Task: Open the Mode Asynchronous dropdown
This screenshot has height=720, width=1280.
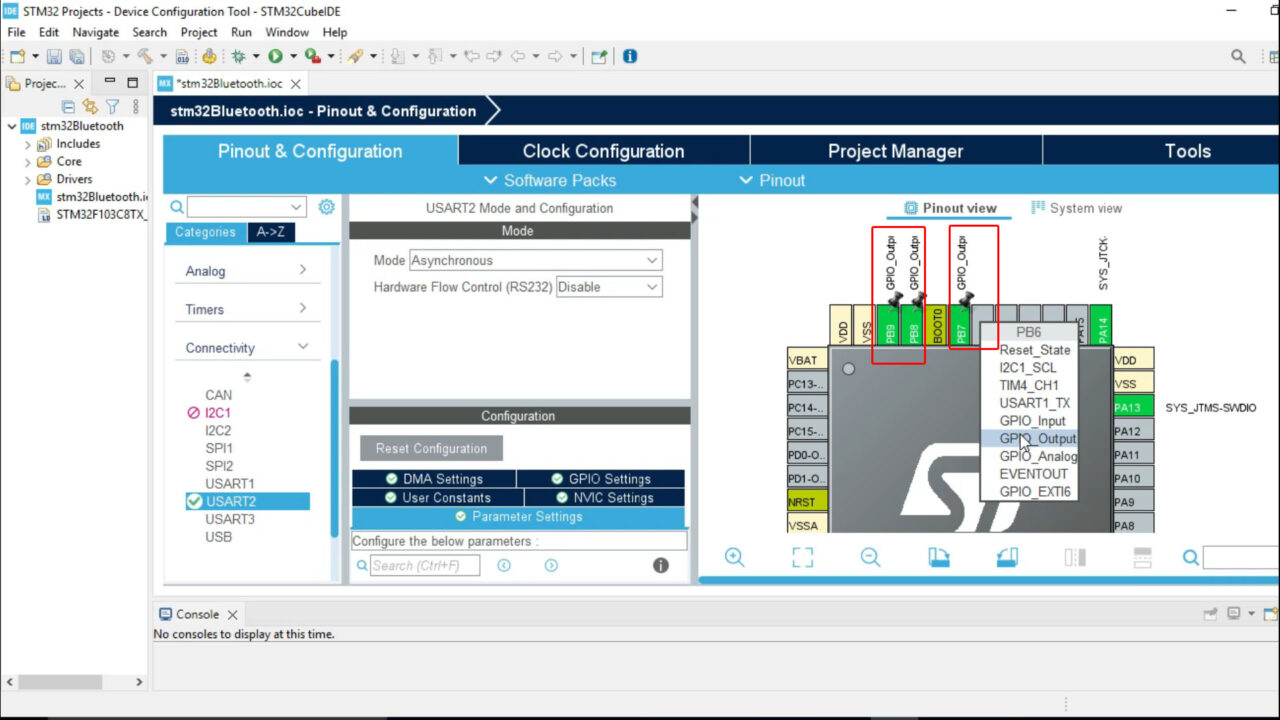Action: coord(535,260)
